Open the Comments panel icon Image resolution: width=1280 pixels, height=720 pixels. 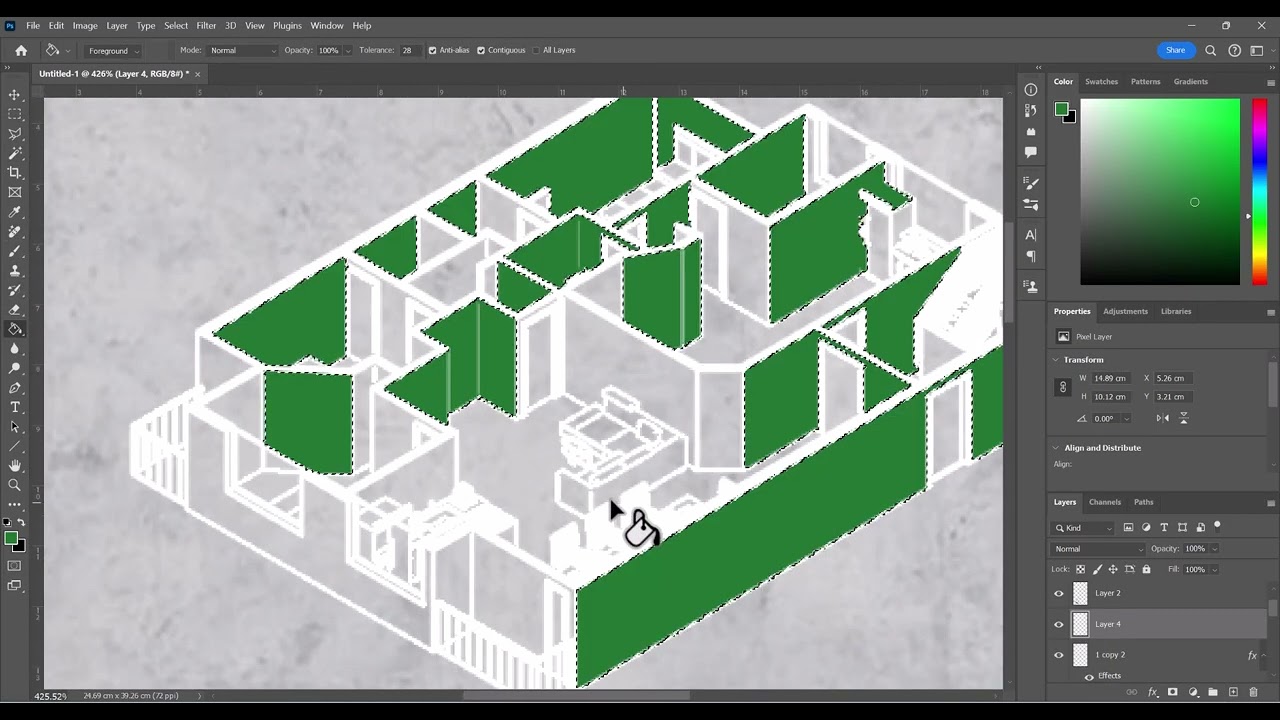(x=1031, y=152)
